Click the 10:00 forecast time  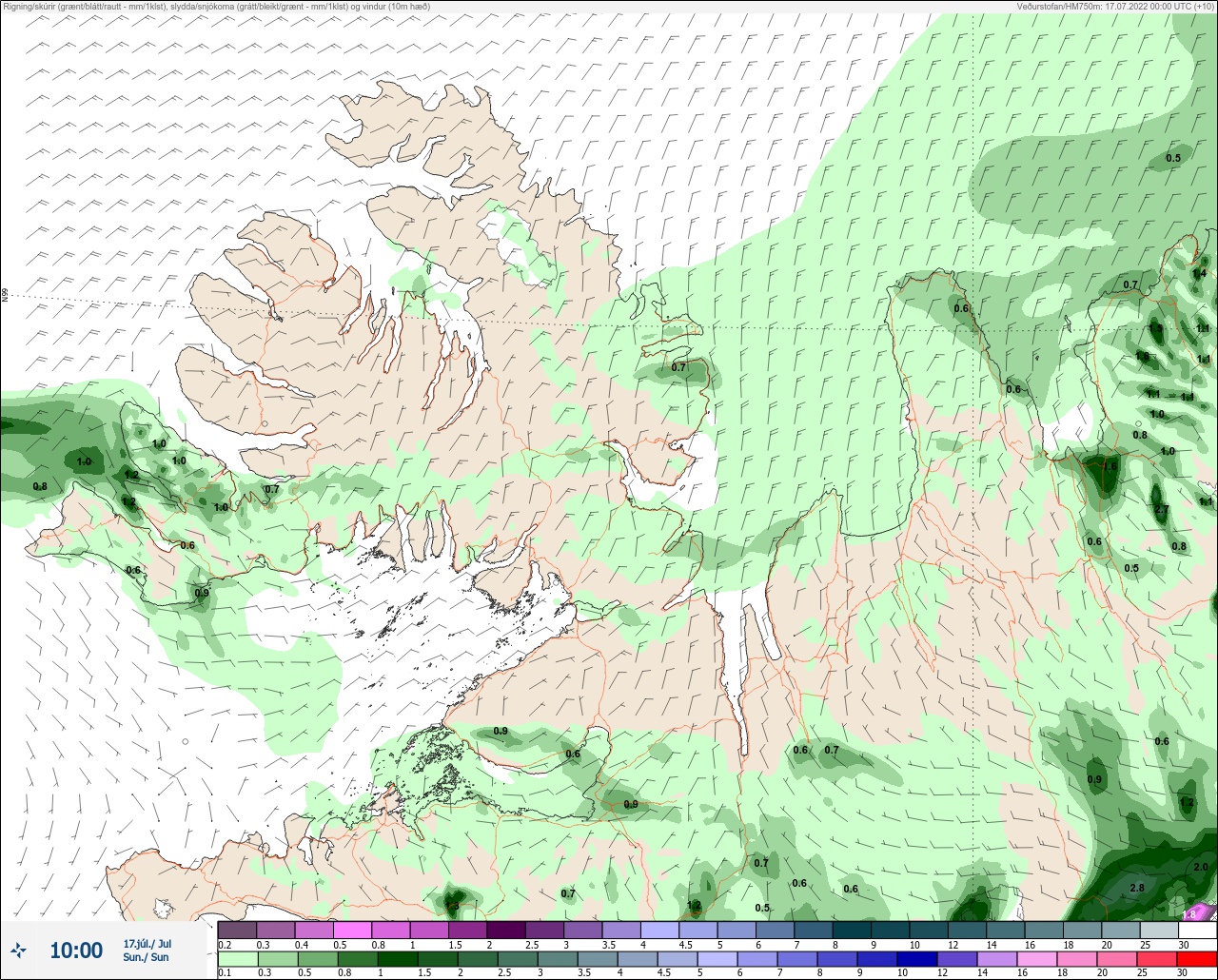point(76,951)
